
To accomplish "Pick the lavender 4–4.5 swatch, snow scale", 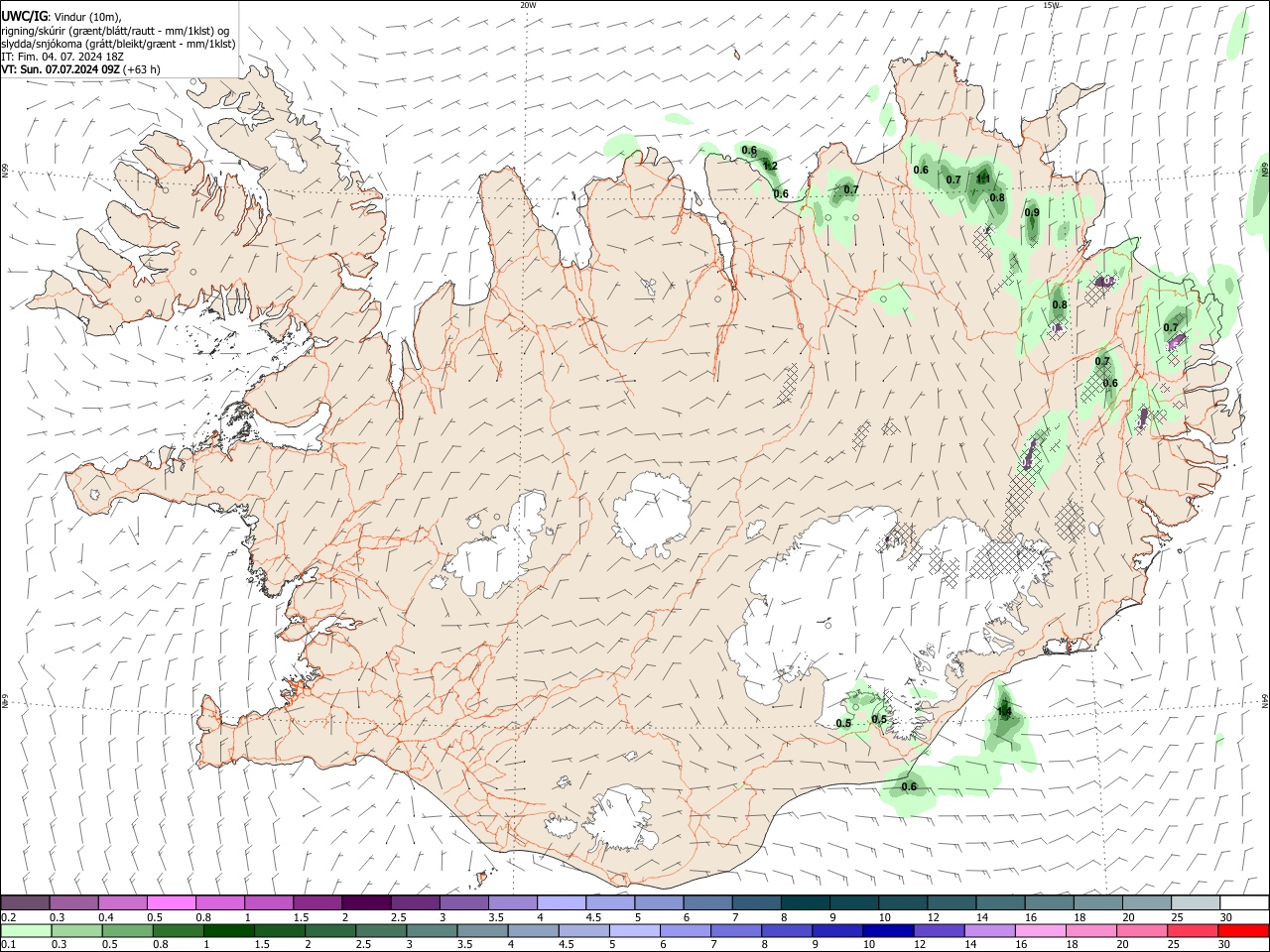I will coord(561,902).
